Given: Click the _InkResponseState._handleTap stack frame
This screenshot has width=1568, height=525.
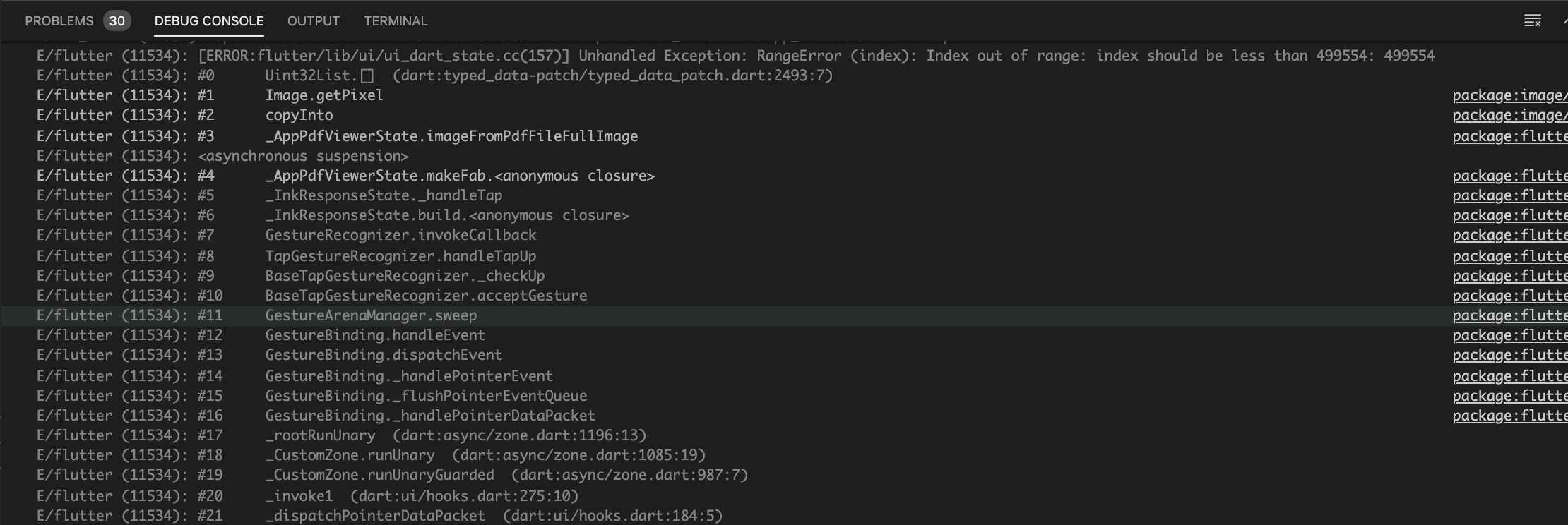Looking at the screenshot, I should pyautogui.click(x=385, y=195).
